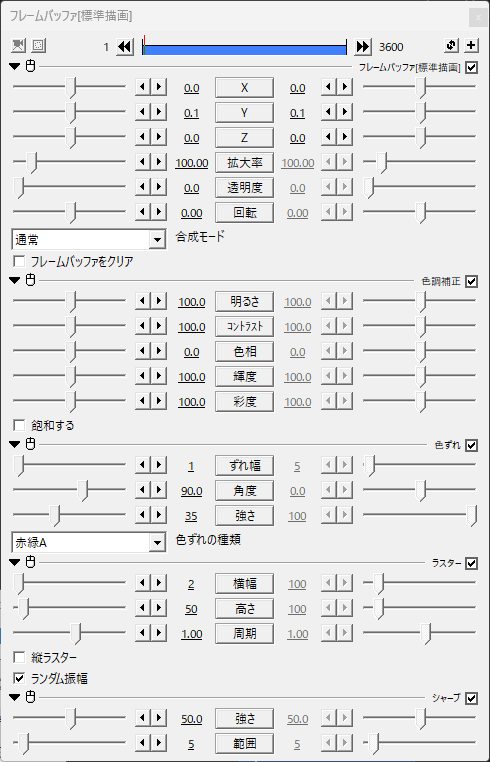Jump to the object's first frame

click(125, 47)
